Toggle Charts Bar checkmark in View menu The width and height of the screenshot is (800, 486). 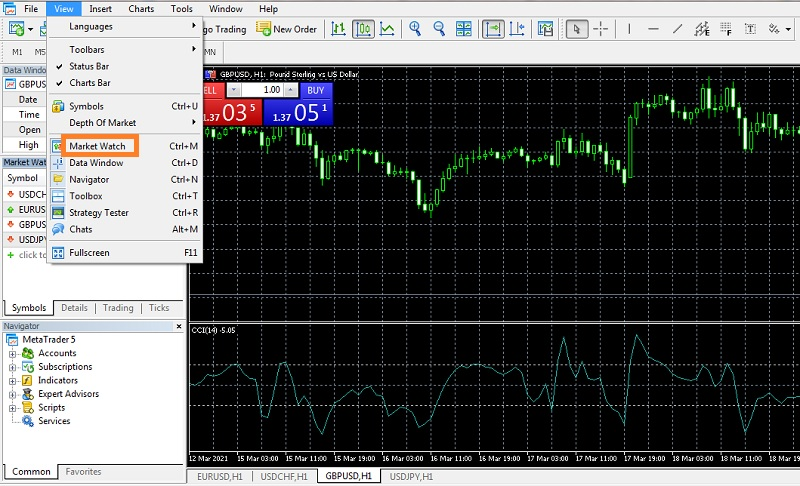[59, 83]
